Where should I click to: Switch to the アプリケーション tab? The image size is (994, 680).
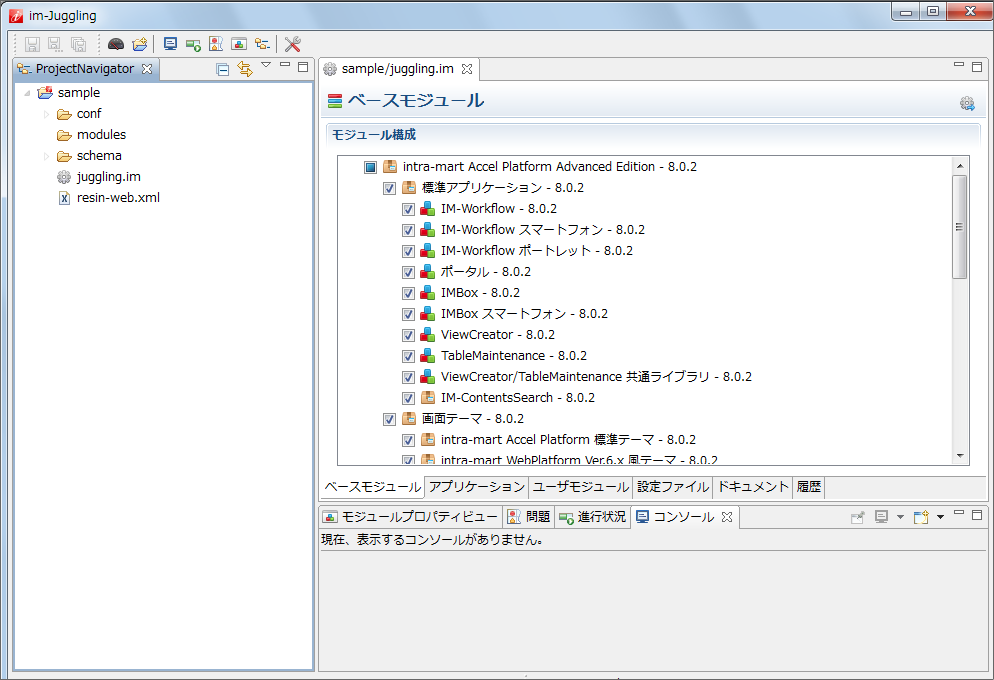tap(477, 487)
